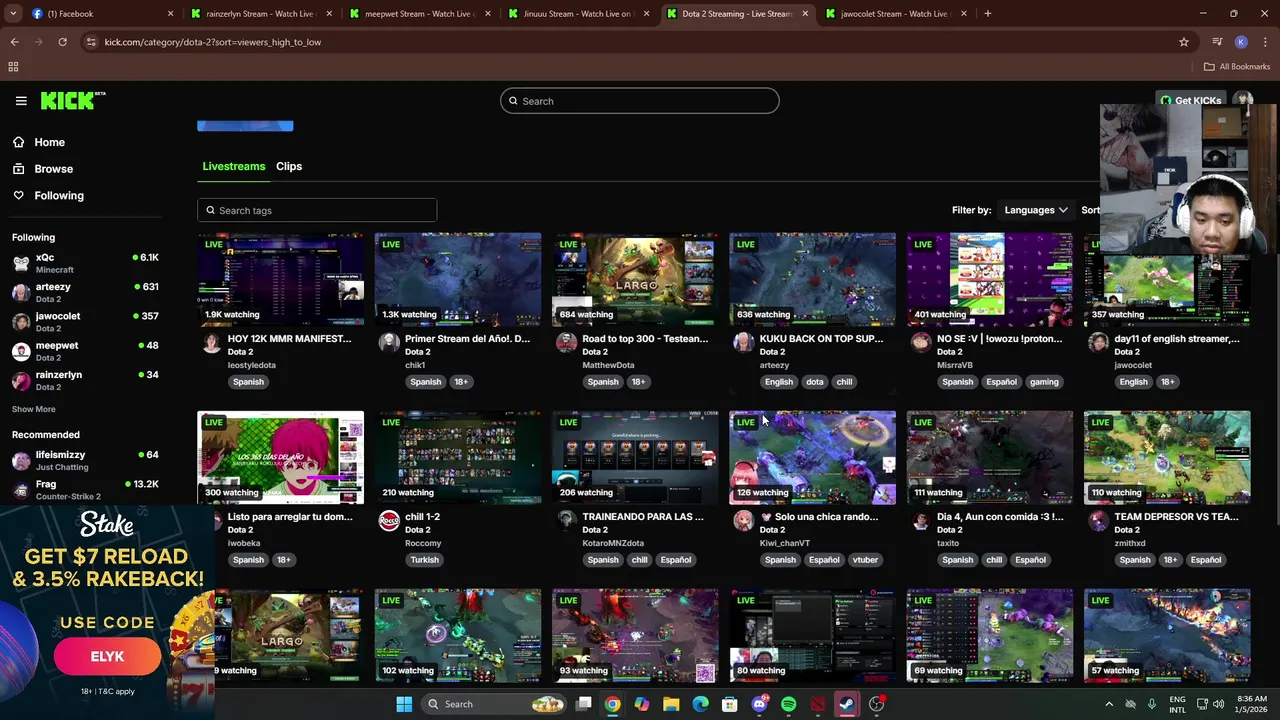Switch to the Clips tab

pyautogui.click(x=289, y=166)
